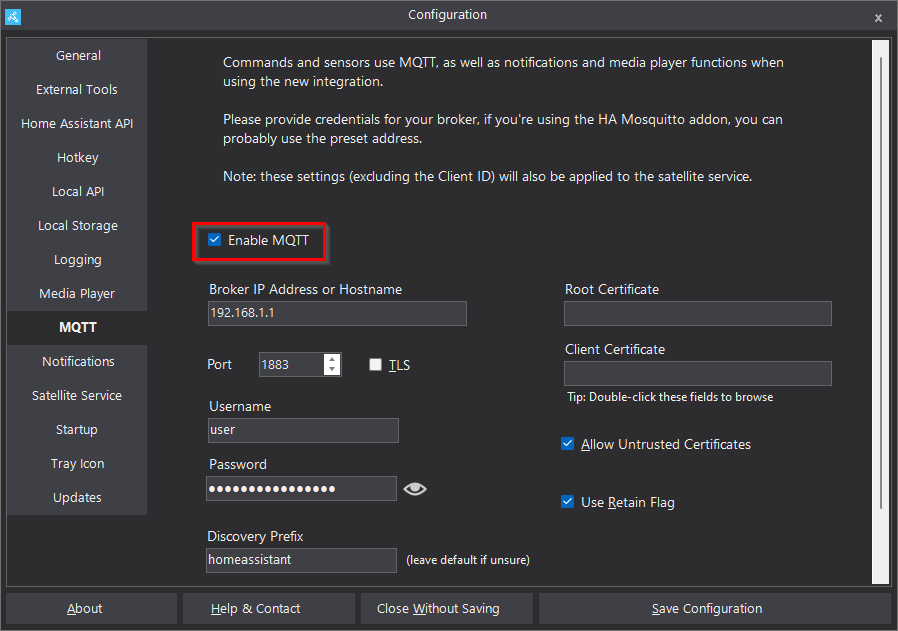Click the Broker IP Address field
This screenshot has height=631, width=898.
[337, 313]
